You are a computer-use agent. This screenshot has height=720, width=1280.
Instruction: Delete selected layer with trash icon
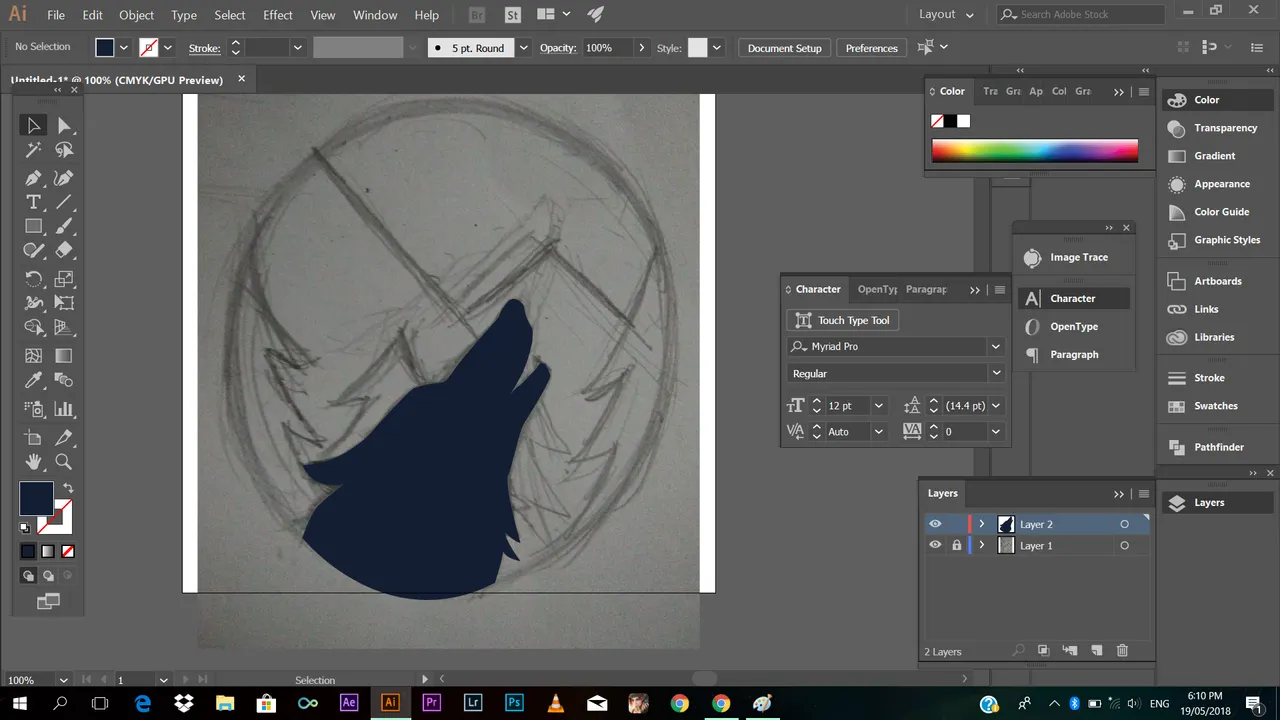1122,650
